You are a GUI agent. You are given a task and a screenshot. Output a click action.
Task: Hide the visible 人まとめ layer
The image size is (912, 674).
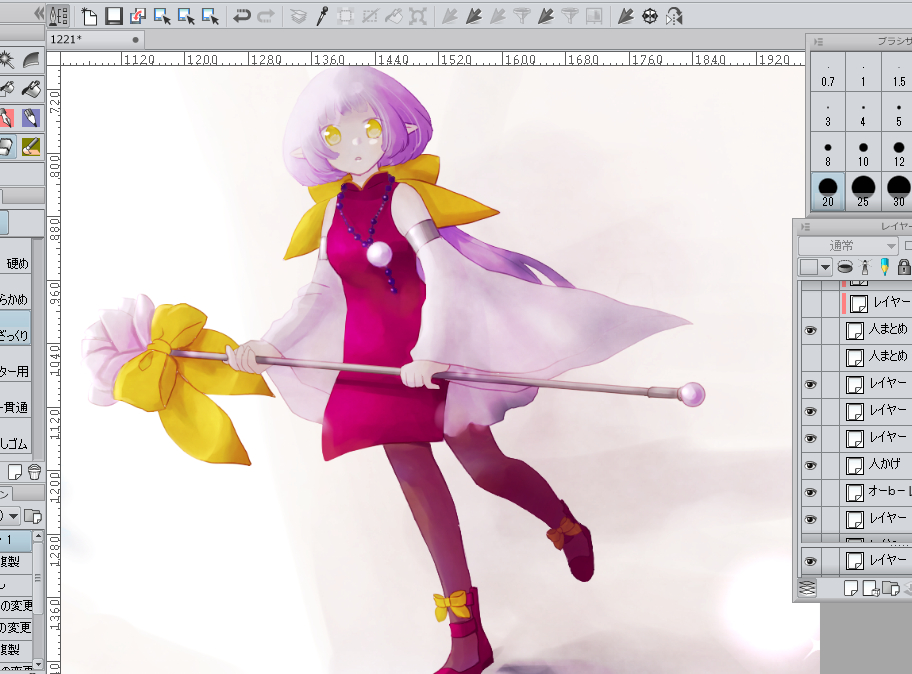coord(811,330)
